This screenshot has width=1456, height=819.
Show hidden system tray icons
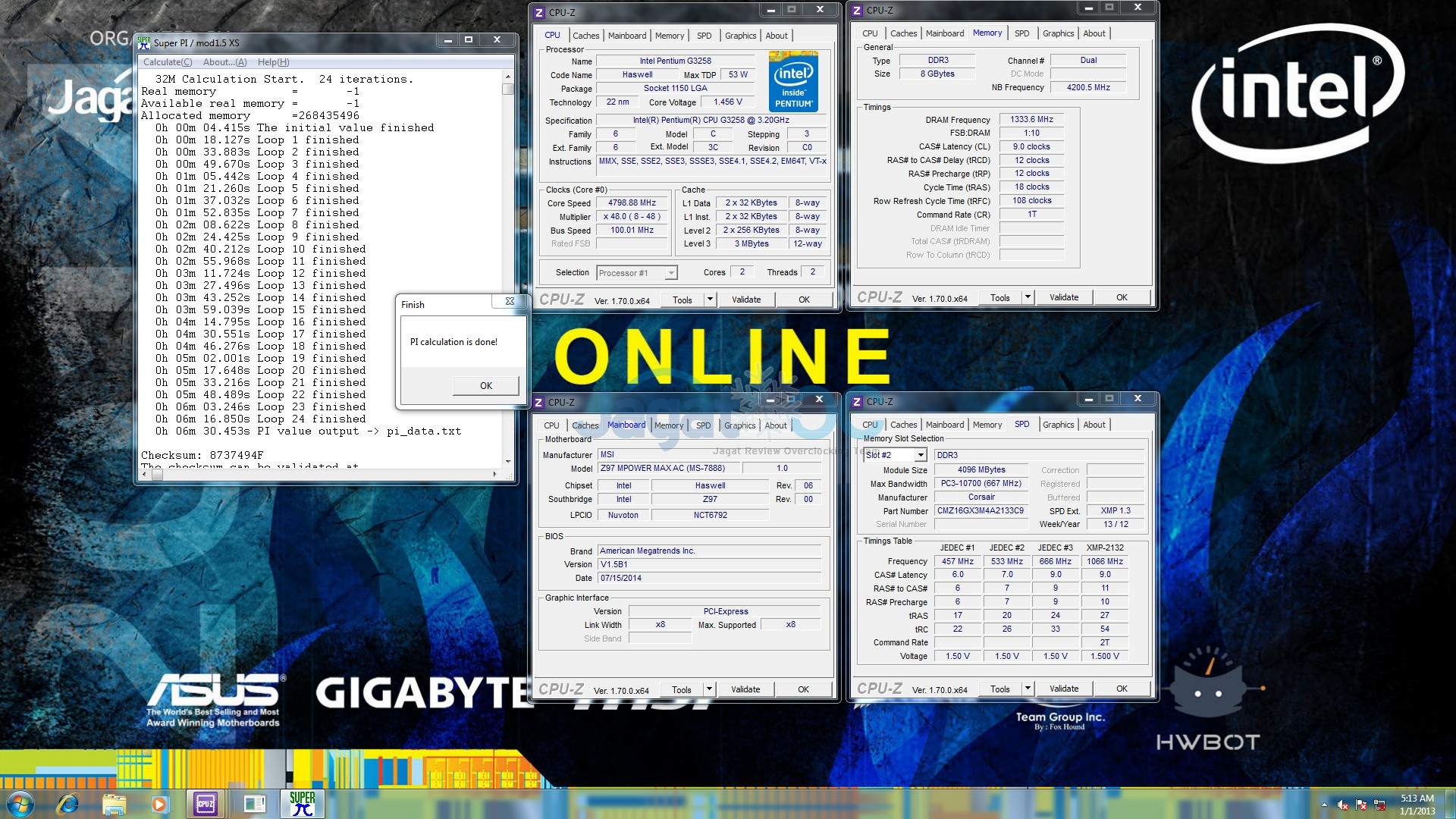tap(1324, 805)
